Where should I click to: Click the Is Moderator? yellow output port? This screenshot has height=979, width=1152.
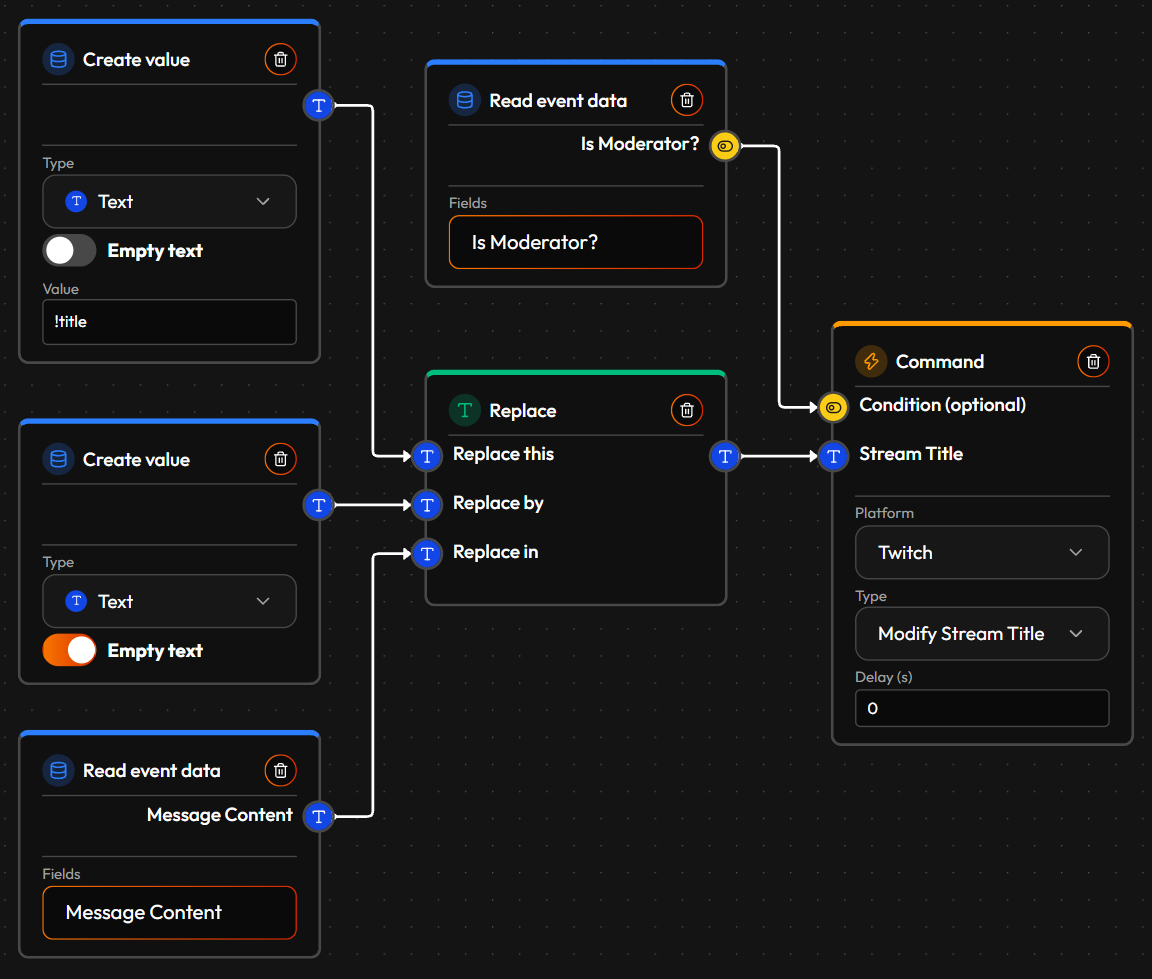coord(725,145)
